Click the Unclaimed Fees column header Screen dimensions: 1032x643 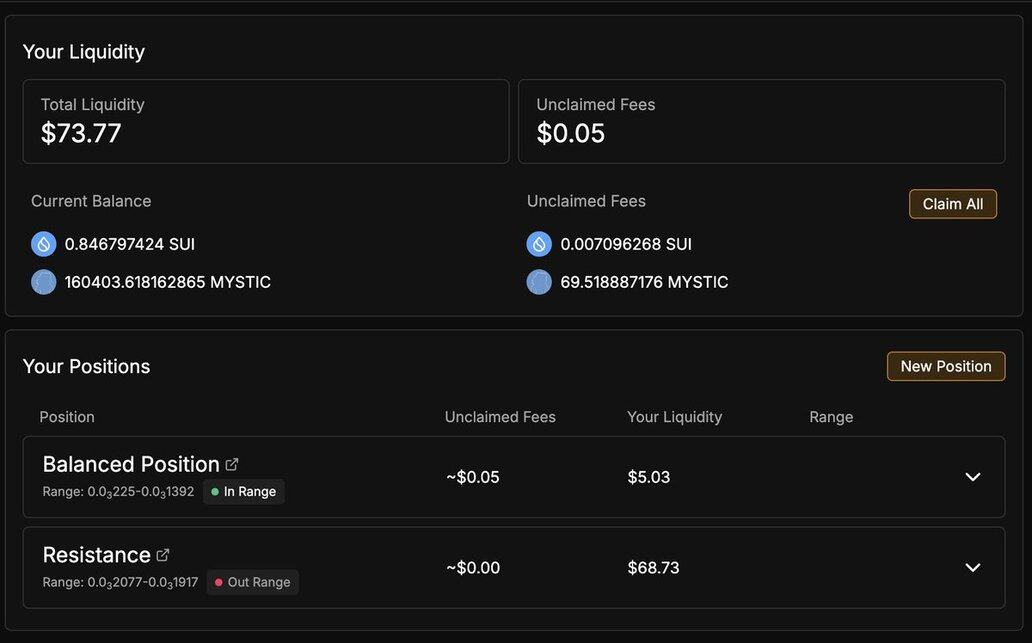tap(500, 417)
